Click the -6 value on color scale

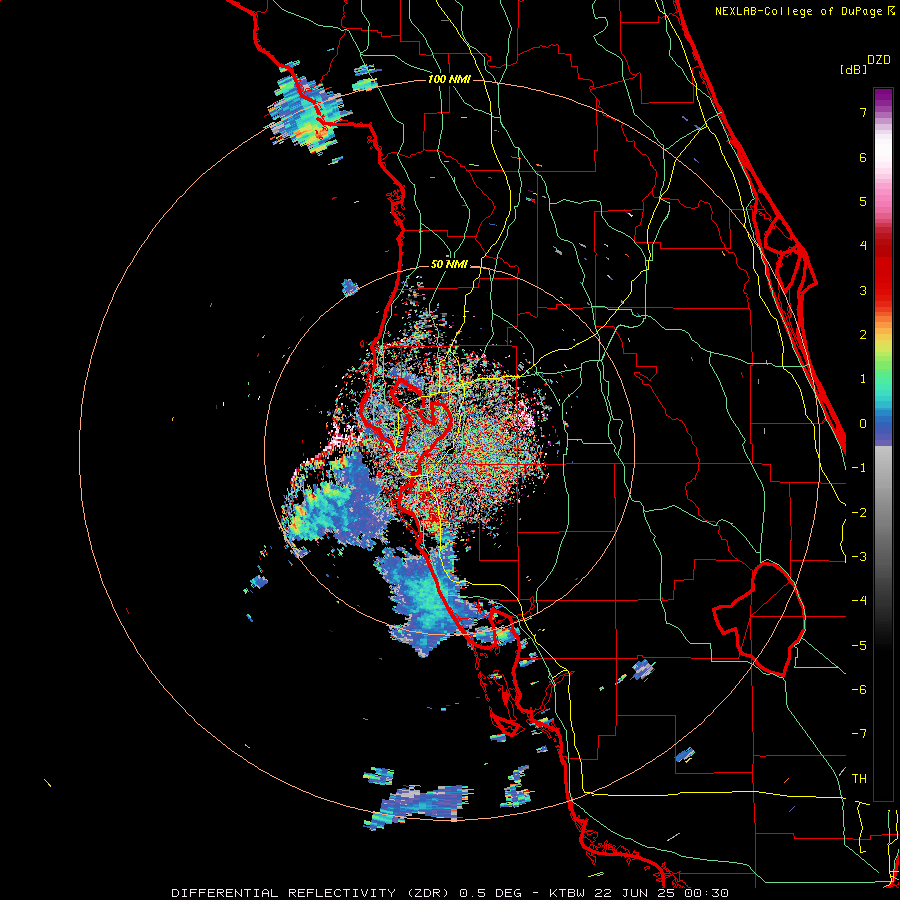(859, 690)
